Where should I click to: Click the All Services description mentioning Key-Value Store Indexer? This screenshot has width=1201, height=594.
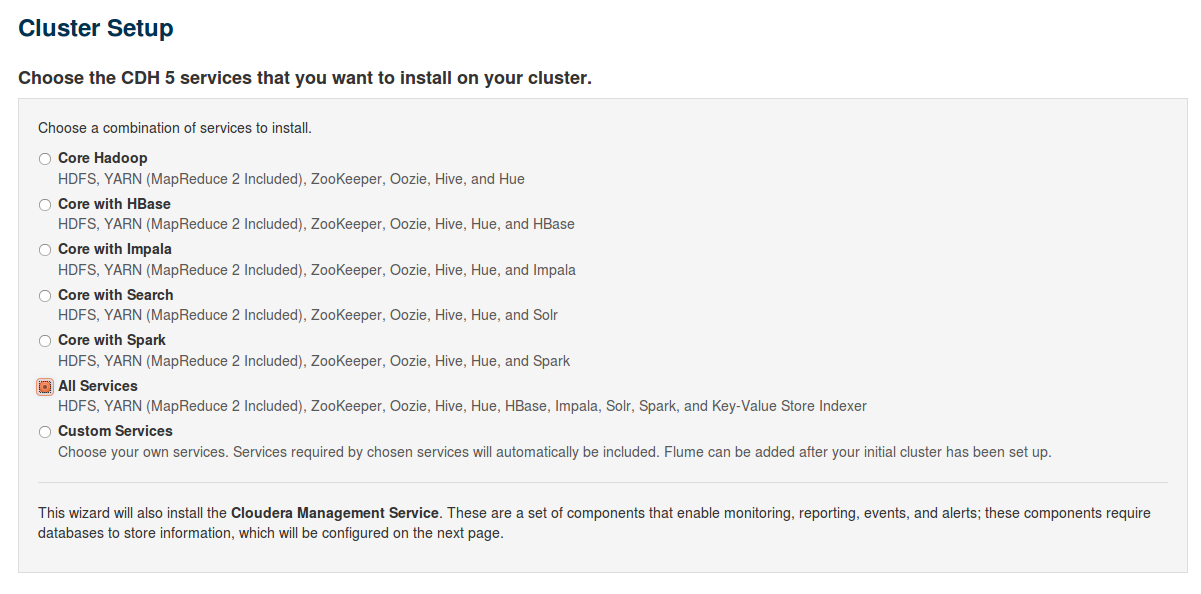coord(462,406)
